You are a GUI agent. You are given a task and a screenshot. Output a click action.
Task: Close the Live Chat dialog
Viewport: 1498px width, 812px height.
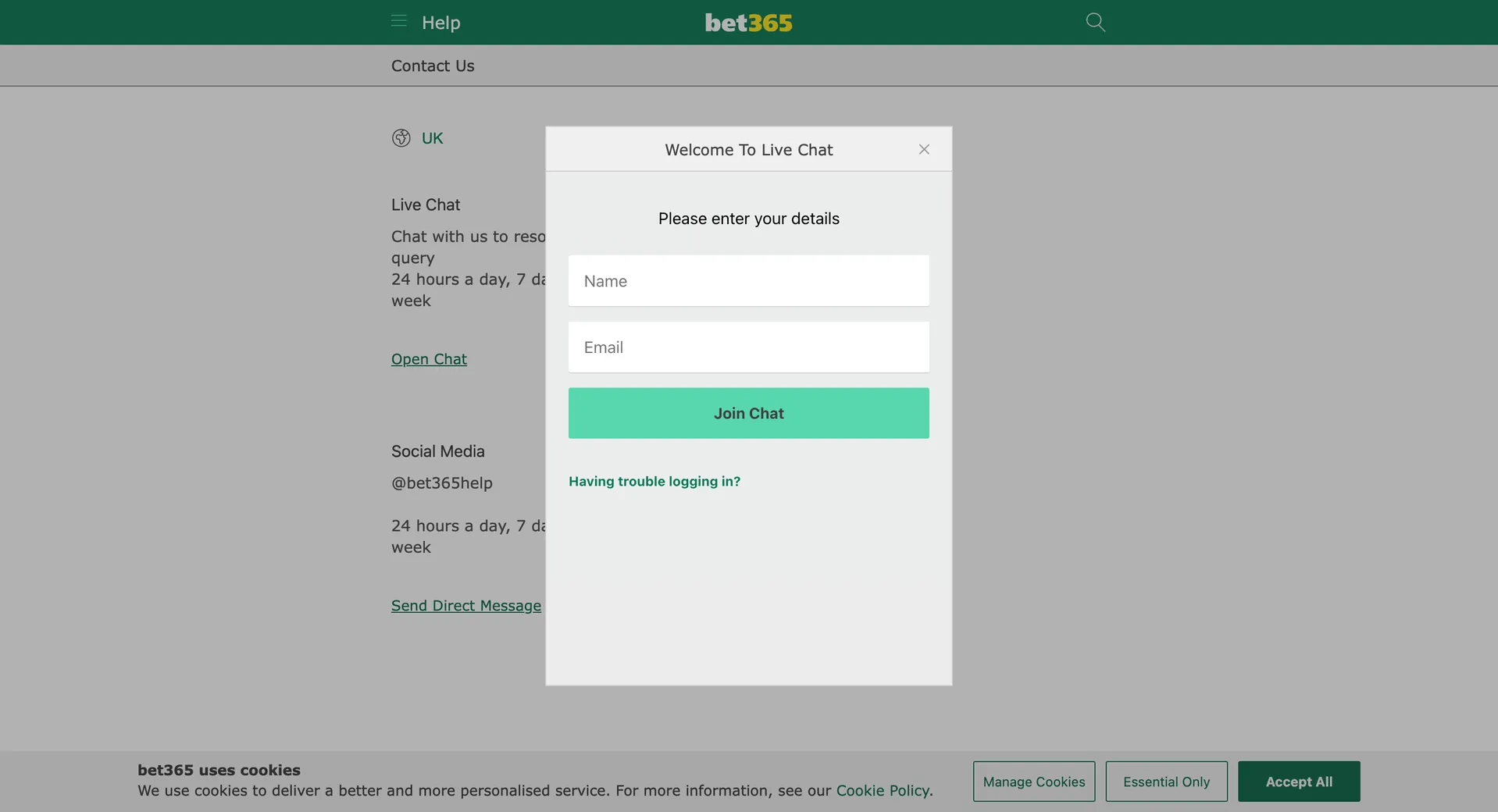point(924,149)
